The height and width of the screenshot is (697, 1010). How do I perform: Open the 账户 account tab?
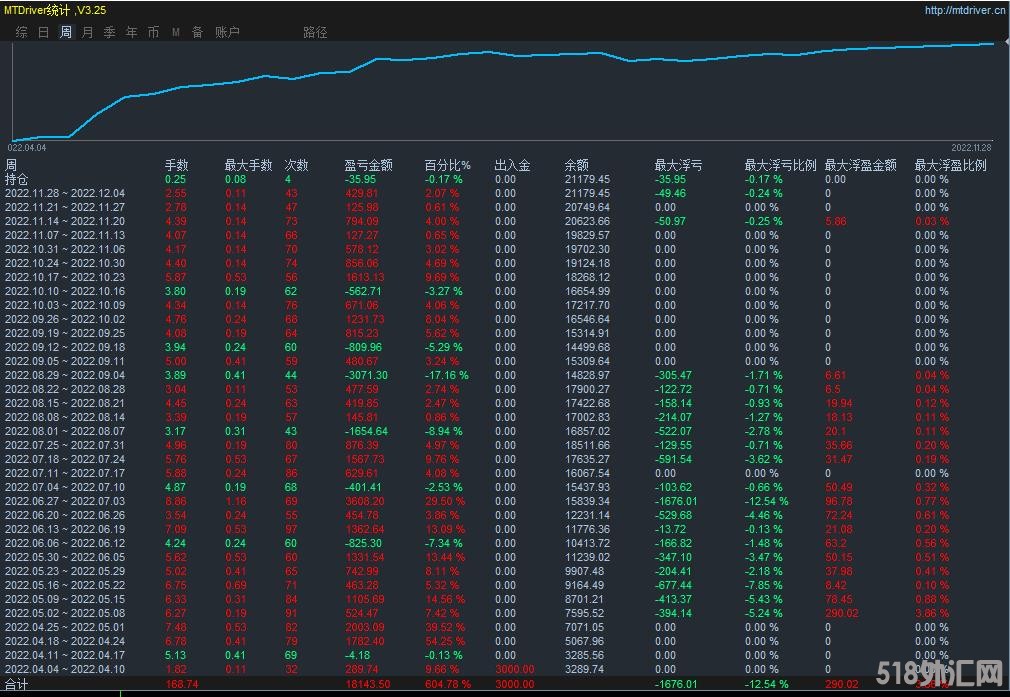227,32
